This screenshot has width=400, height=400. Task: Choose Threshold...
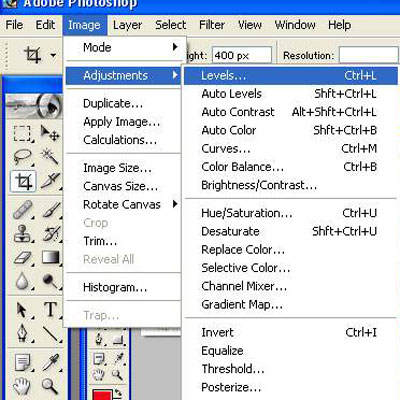(x=291, y=369)
